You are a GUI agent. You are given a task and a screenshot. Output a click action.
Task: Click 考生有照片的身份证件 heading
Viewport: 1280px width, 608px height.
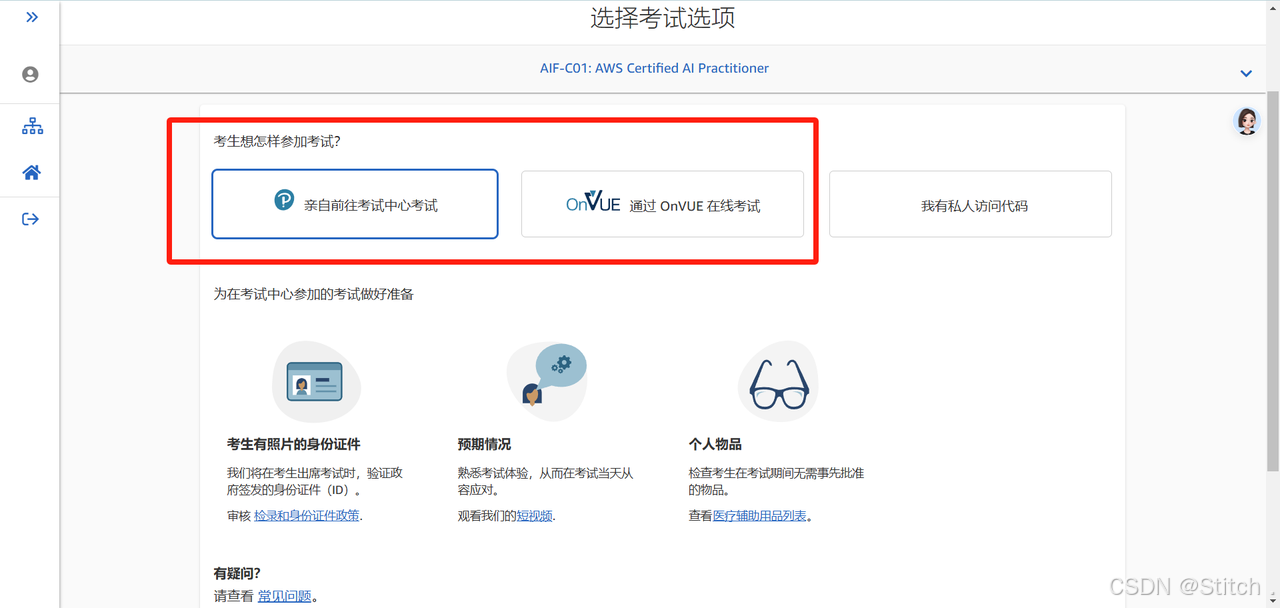(294, 444)
